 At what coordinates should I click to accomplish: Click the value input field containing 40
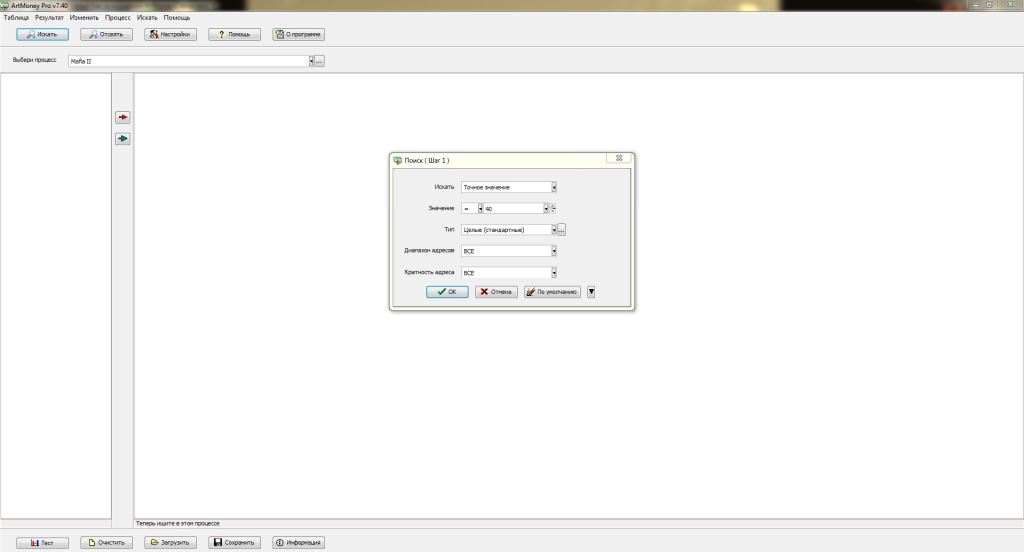click(513, 208)
